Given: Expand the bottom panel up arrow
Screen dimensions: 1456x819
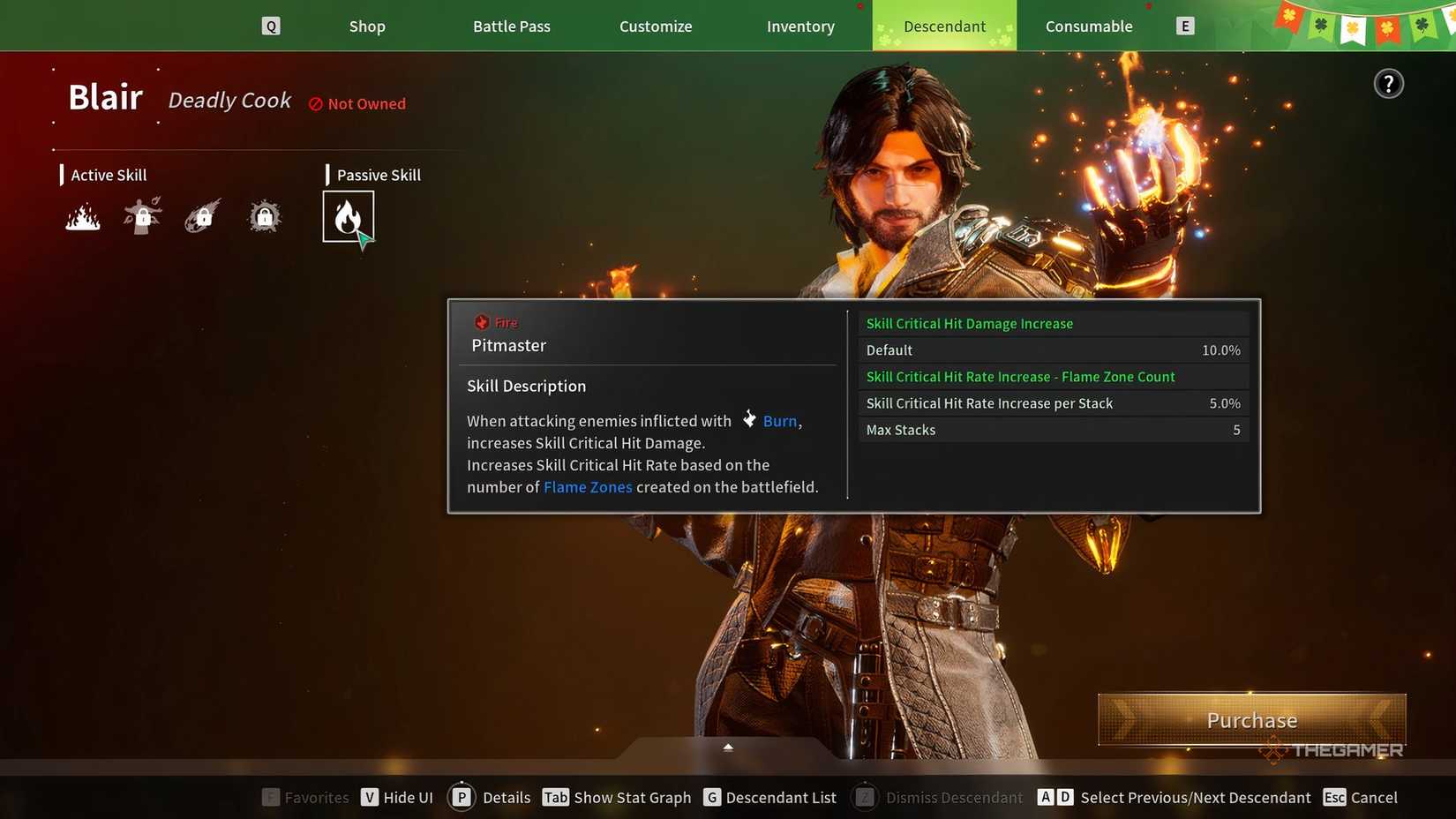Looking at the screenshot, I should tap(728, 748).
